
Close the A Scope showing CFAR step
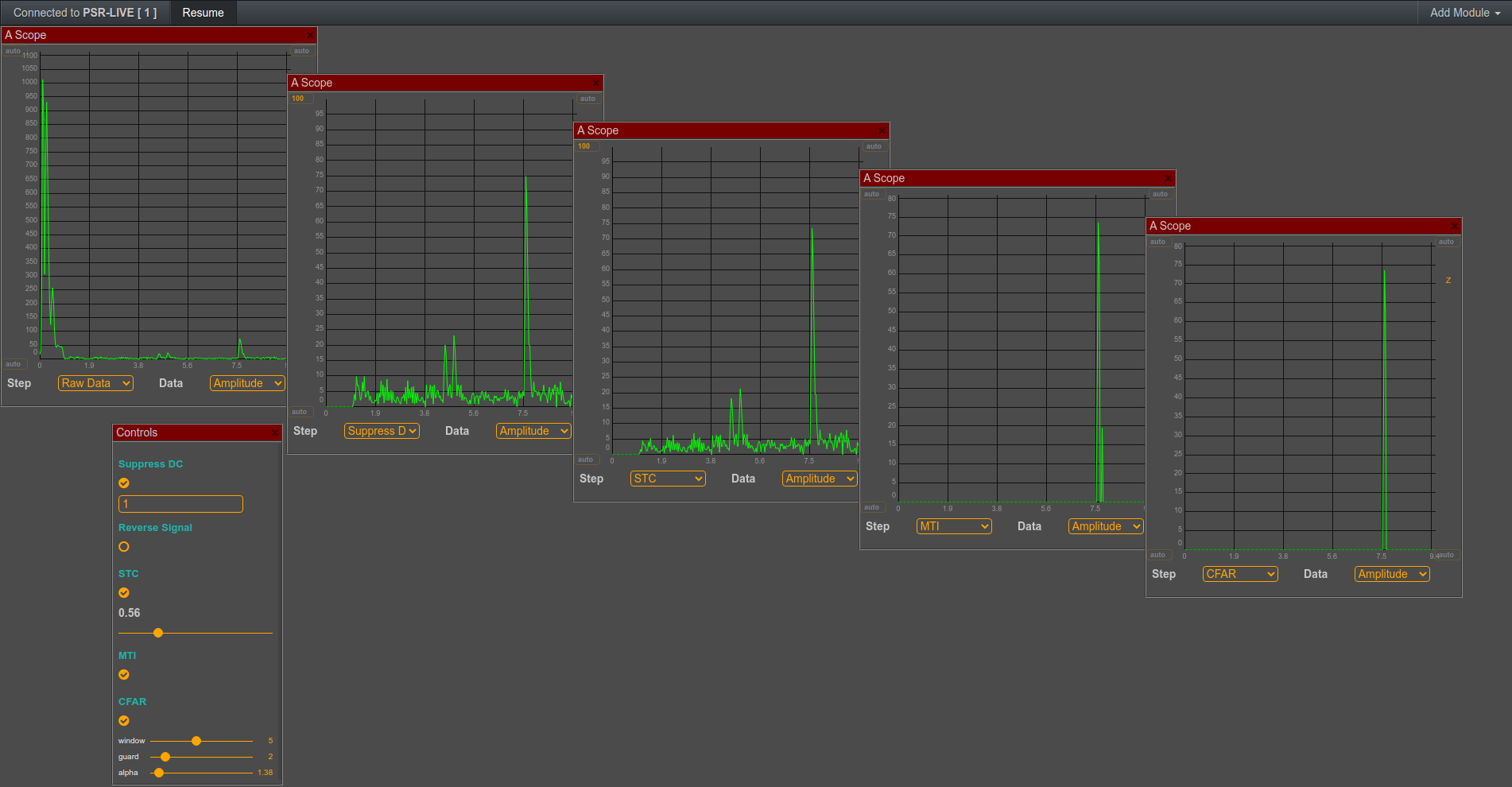tap(1455, 226)
